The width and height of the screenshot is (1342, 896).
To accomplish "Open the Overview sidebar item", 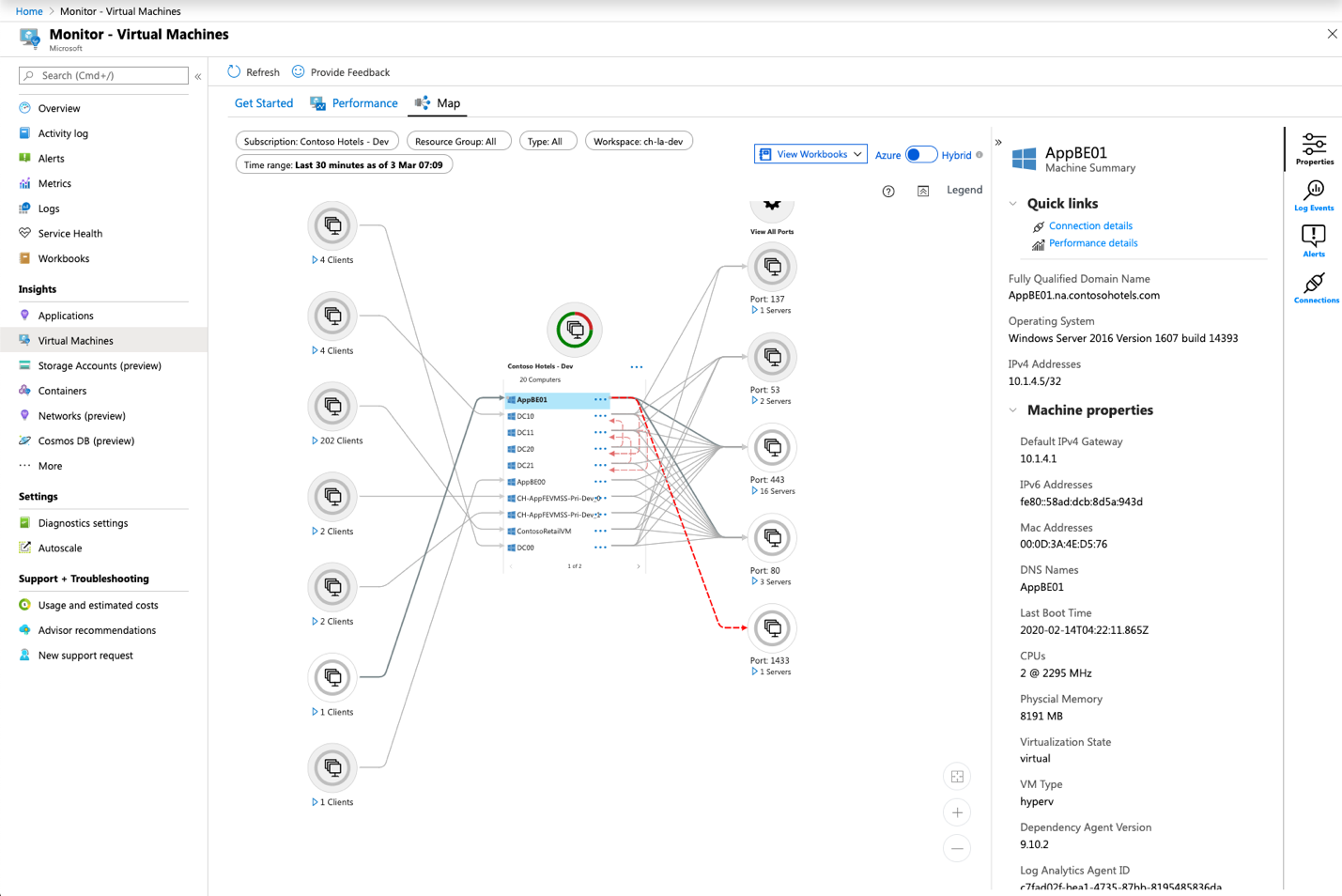I will (x=58, y=108).
